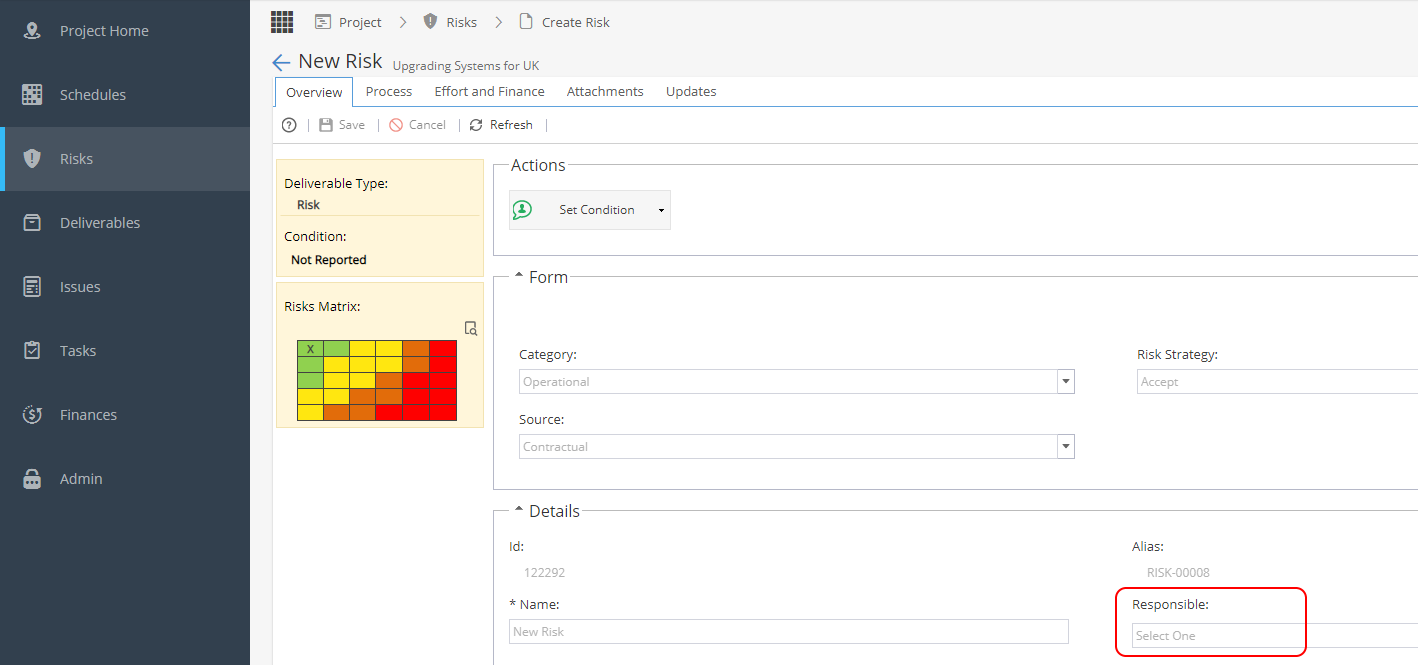Click the Upgrading Systems for UK subtitle
The height and width of the screenshot is (665, 1418).
[x=465, y=66]
